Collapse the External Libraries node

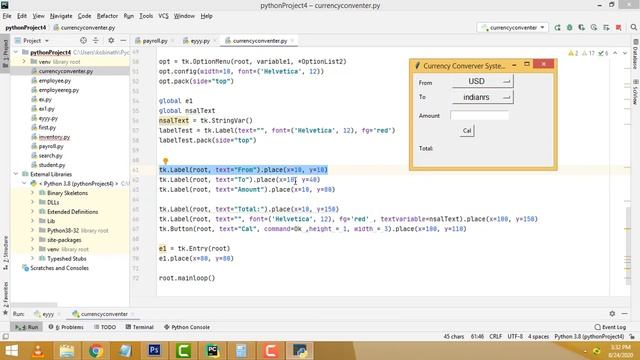(x=16, y=174)
